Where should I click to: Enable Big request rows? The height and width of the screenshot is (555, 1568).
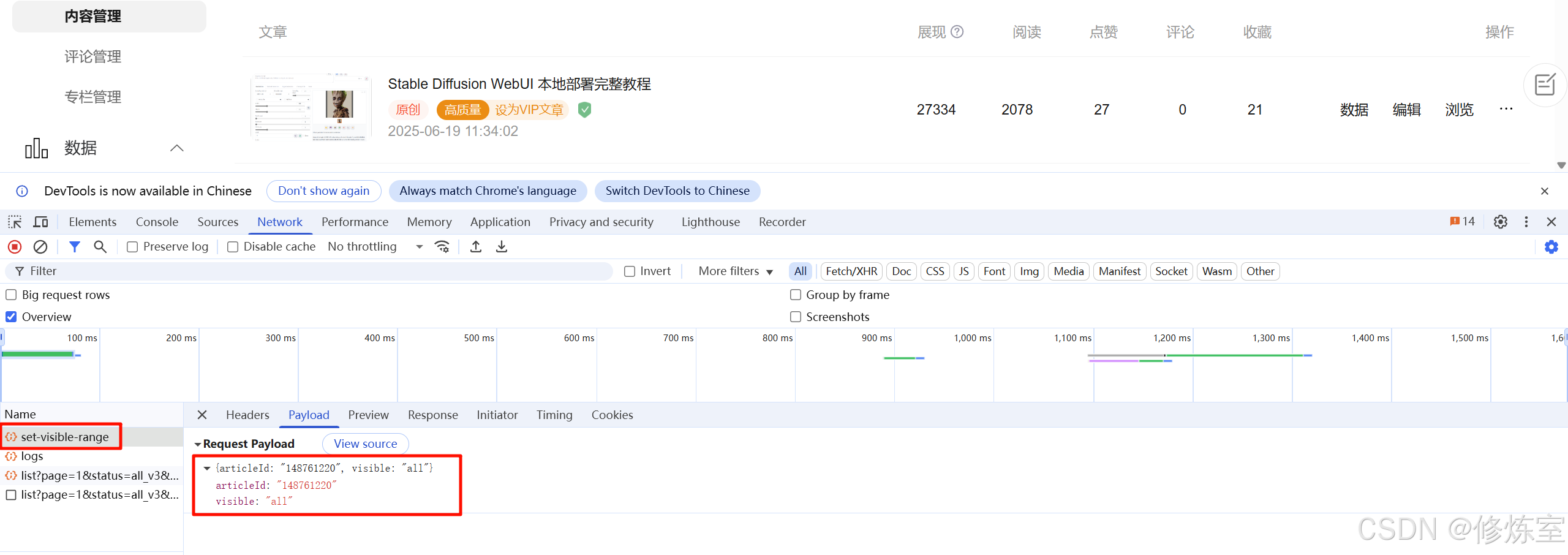tap(11, 295)
